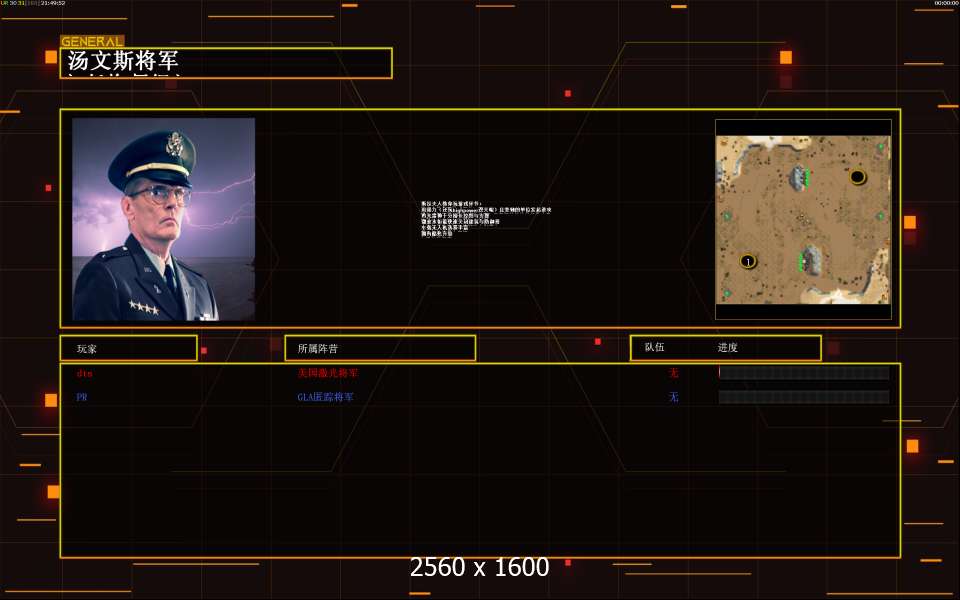960x600 pixels.
Task: Click the general's portrait image
Action: click(x=163, y=219)
